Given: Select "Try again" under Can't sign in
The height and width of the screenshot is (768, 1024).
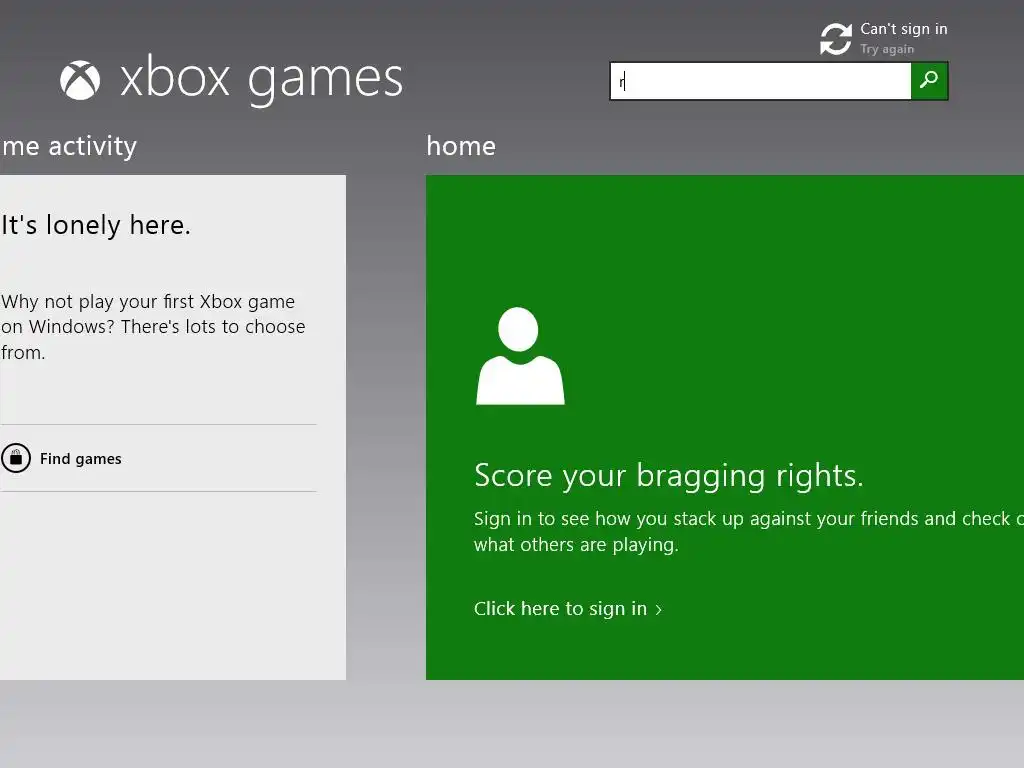Looking at the screenshot, I should [x=887, y=49].
